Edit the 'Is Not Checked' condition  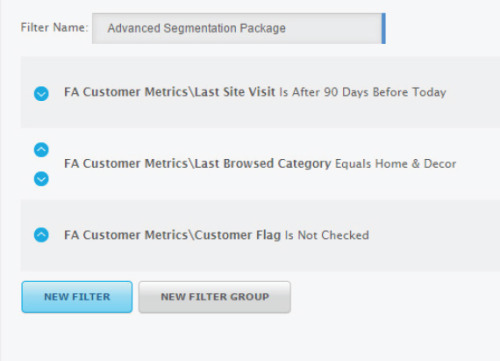(327, 235)
